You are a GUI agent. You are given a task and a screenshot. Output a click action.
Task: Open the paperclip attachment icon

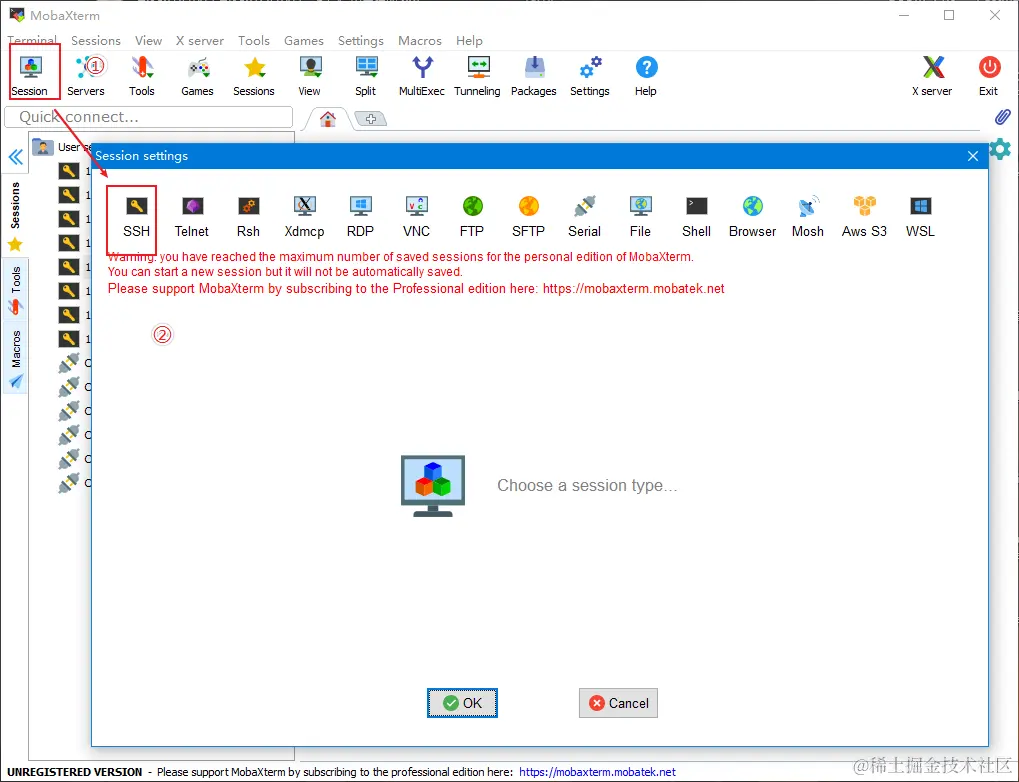point(1003,117)
